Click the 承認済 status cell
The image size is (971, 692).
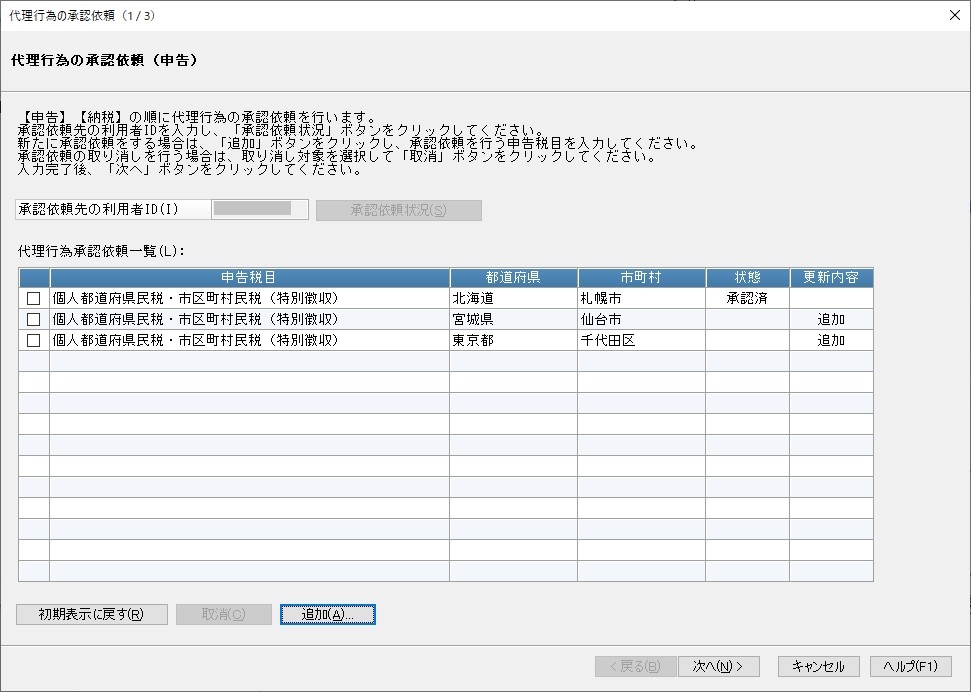[747, 299]
